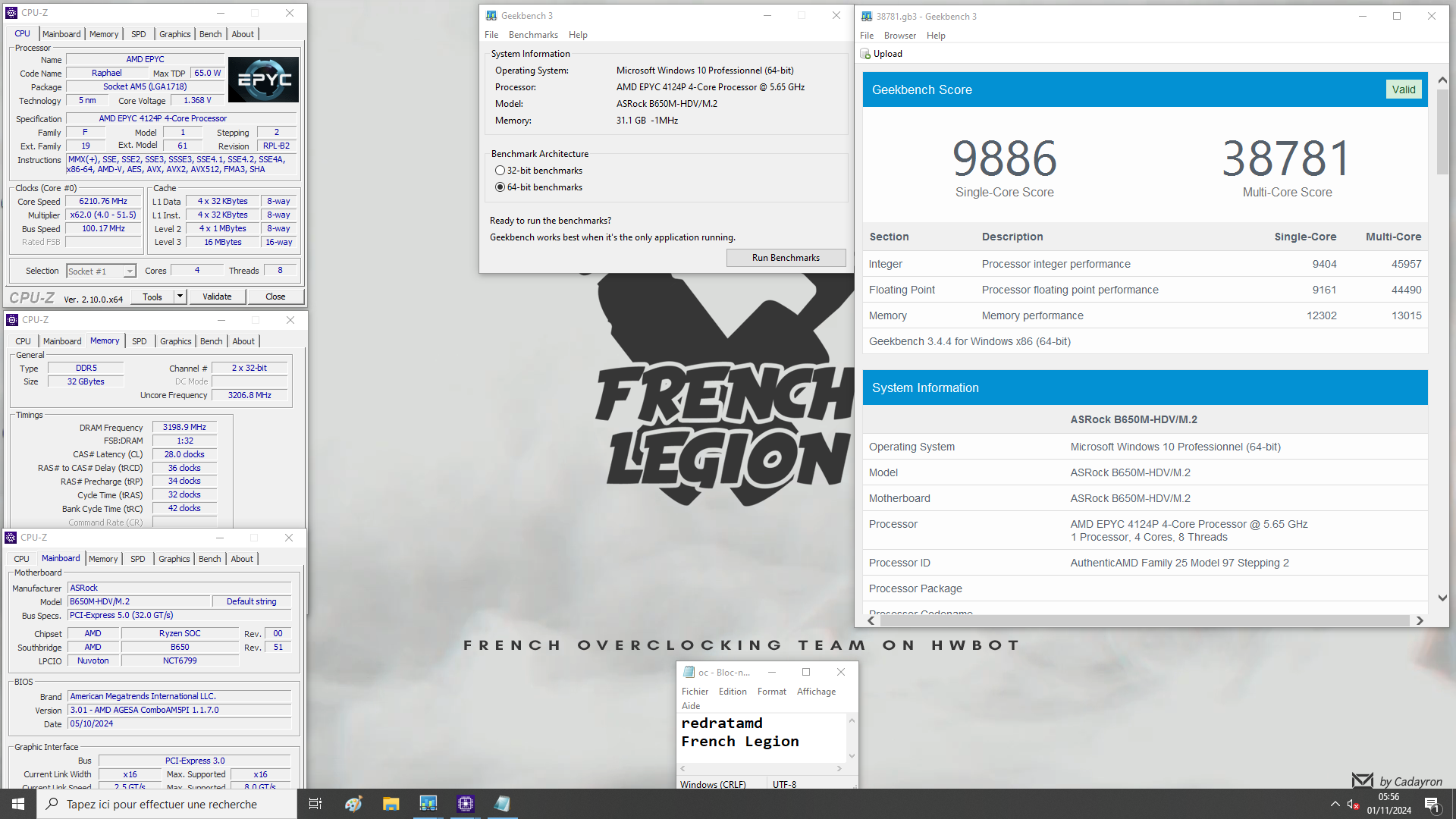The height and width of the screenshot is (819, 1456).
Task: Click the Memory row multi-core value 13015
Action: coord(1406,315)
